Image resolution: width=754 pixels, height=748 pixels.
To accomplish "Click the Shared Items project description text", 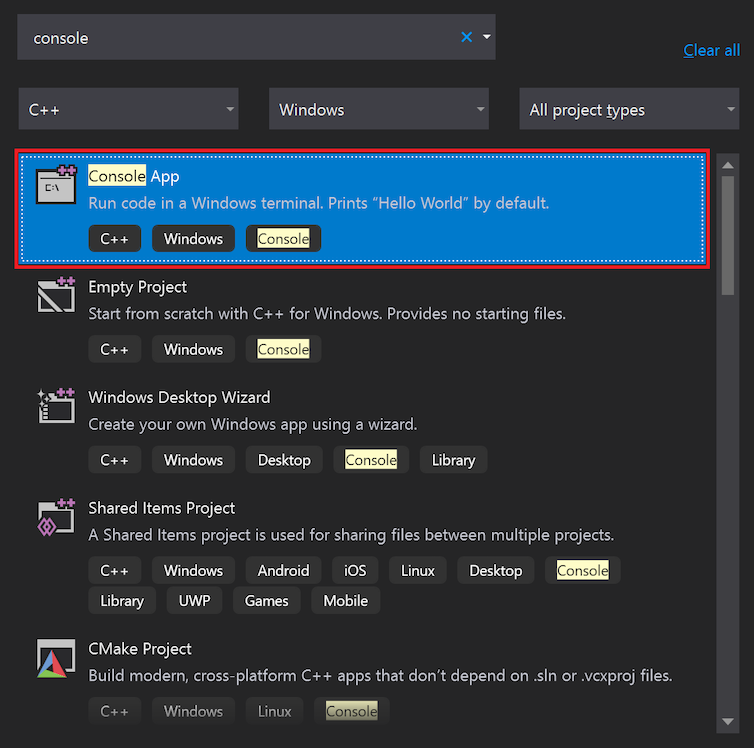I will (351, 535).
